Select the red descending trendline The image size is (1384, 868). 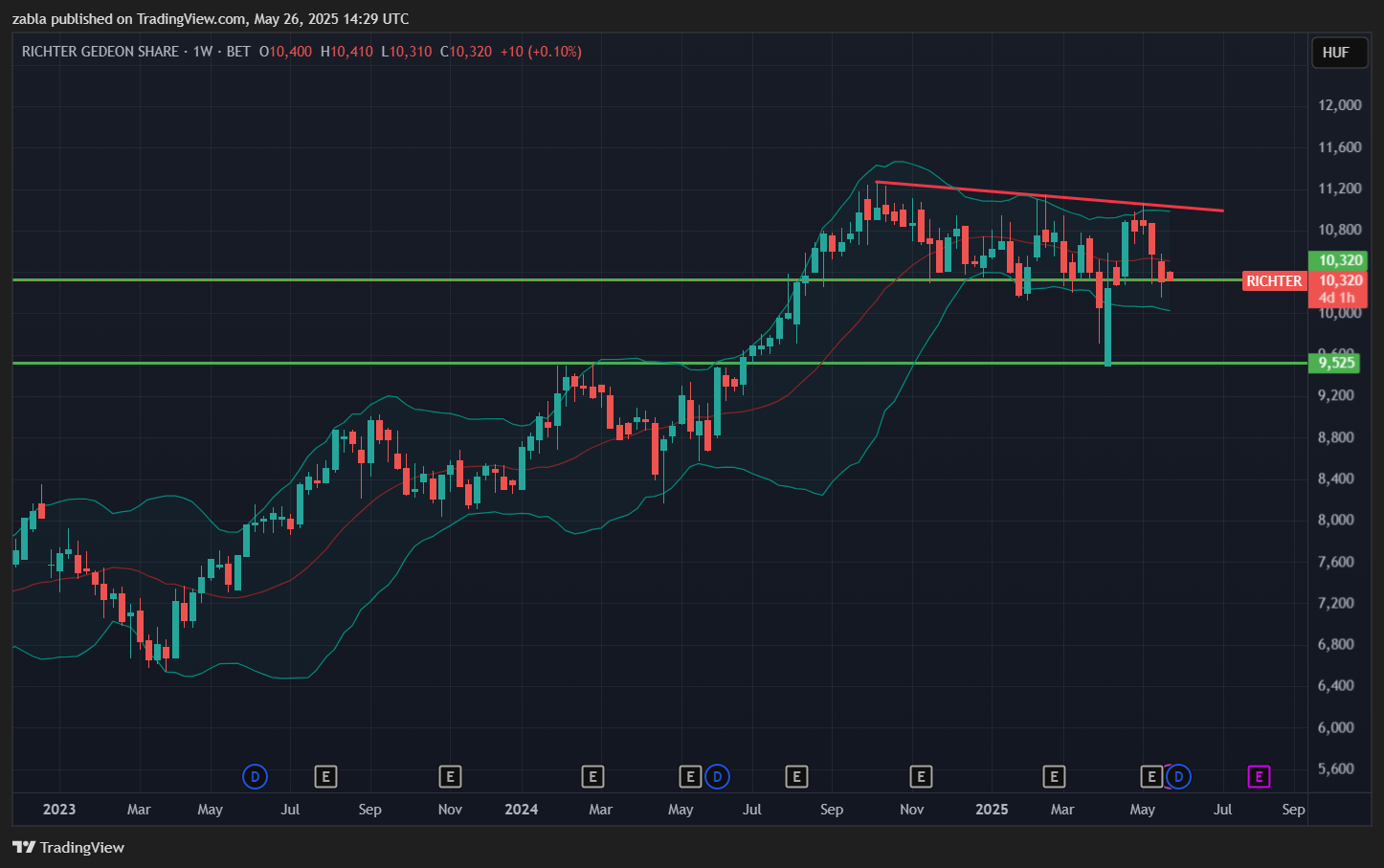[x=1049, y=196]
